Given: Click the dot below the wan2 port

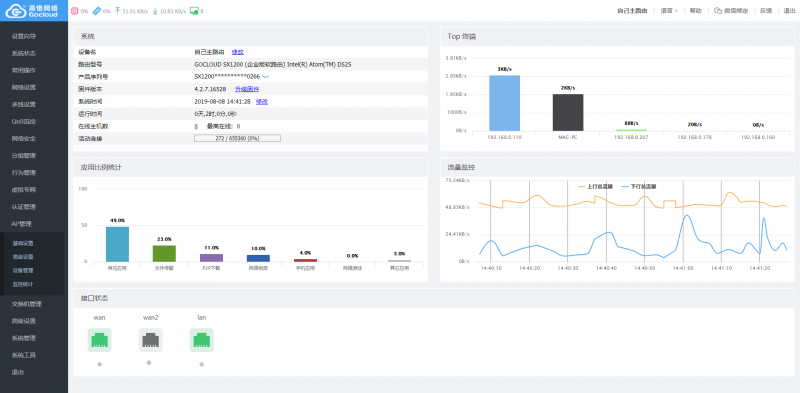Looking at the screenshot, I should (148, 363).
